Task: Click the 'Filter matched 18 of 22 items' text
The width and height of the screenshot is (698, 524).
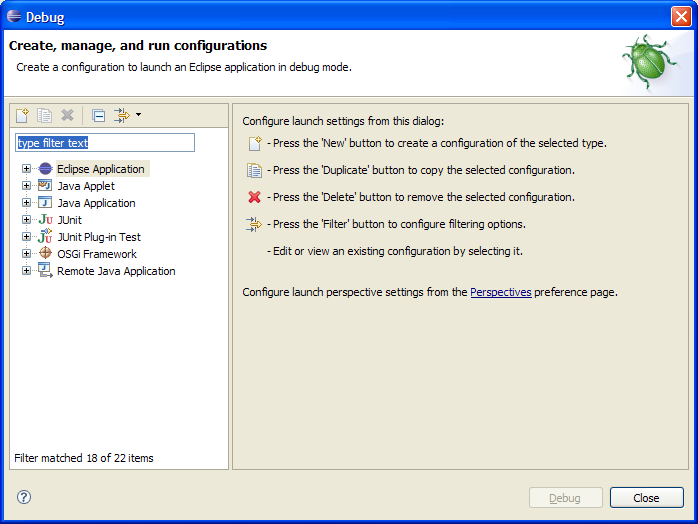Action: [84, 458]
